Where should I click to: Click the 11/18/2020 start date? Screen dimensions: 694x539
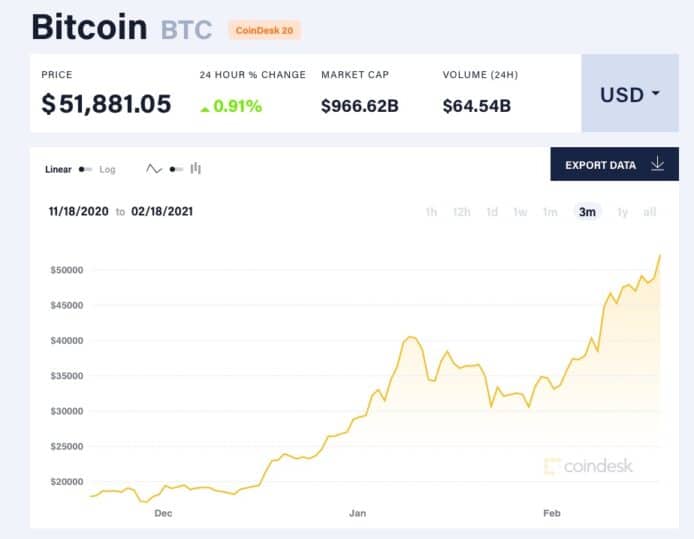coord(79,212)
